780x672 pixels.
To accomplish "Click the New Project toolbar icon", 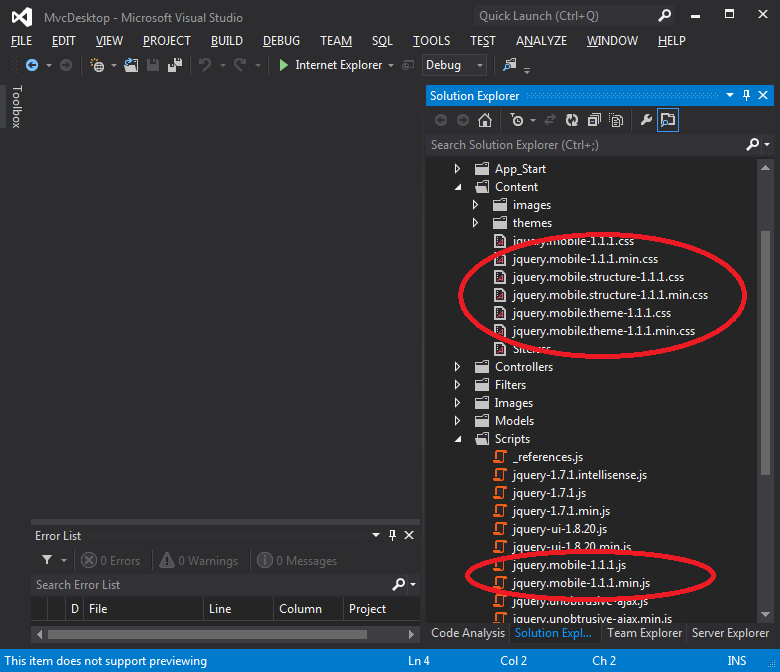I will (97, 65).
